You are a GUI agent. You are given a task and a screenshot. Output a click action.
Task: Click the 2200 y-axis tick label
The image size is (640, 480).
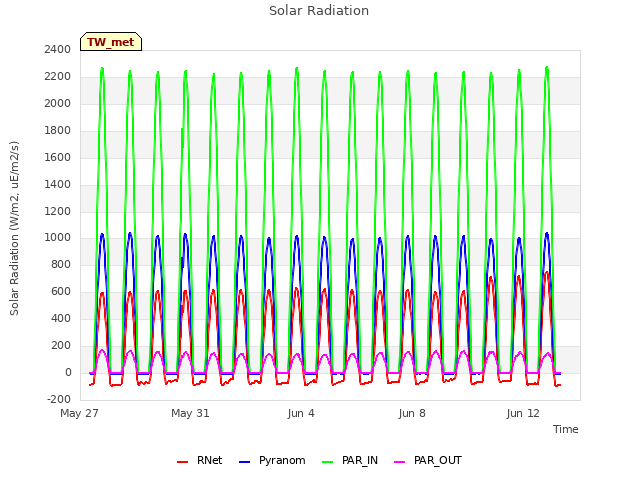(58, 76)
